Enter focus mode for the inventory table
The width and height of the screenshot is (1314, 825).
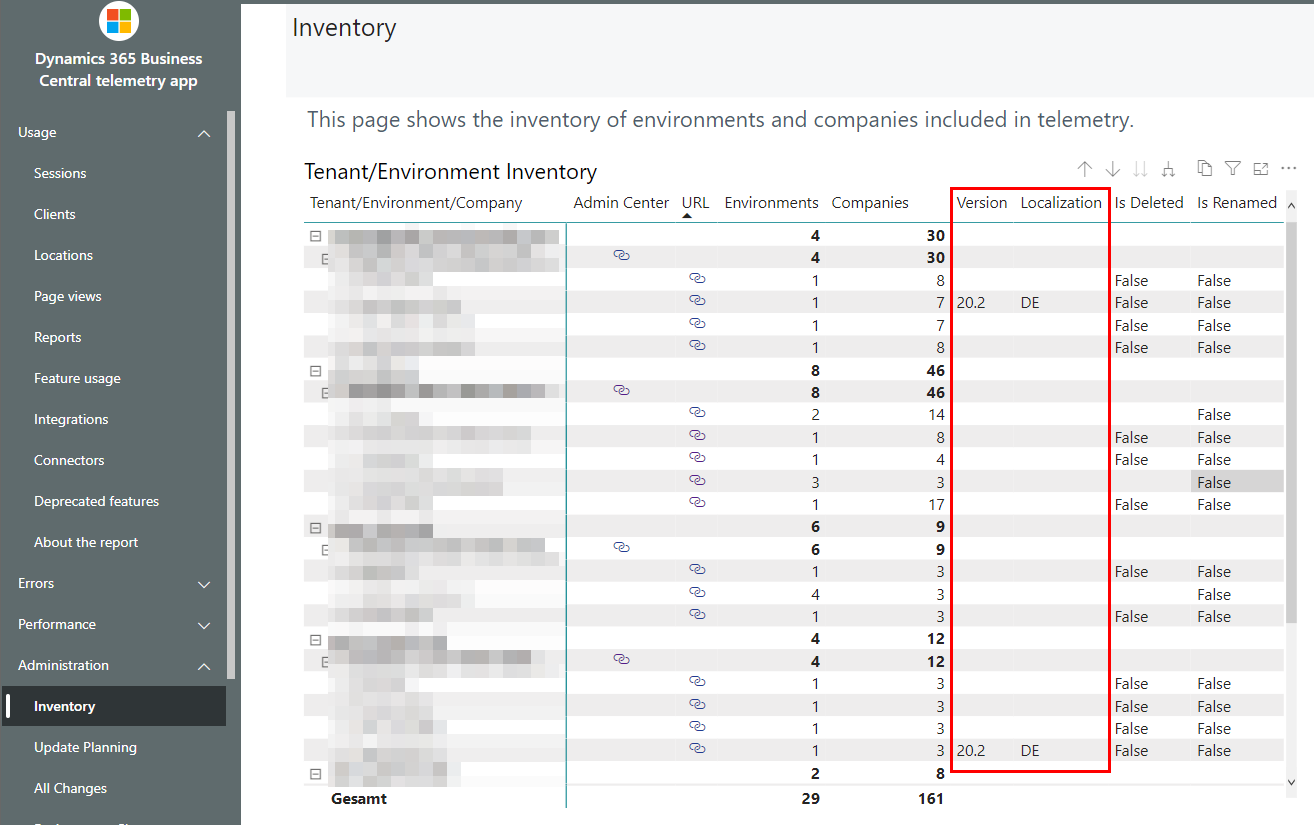pyautogui.click(x=1260, y=168)
